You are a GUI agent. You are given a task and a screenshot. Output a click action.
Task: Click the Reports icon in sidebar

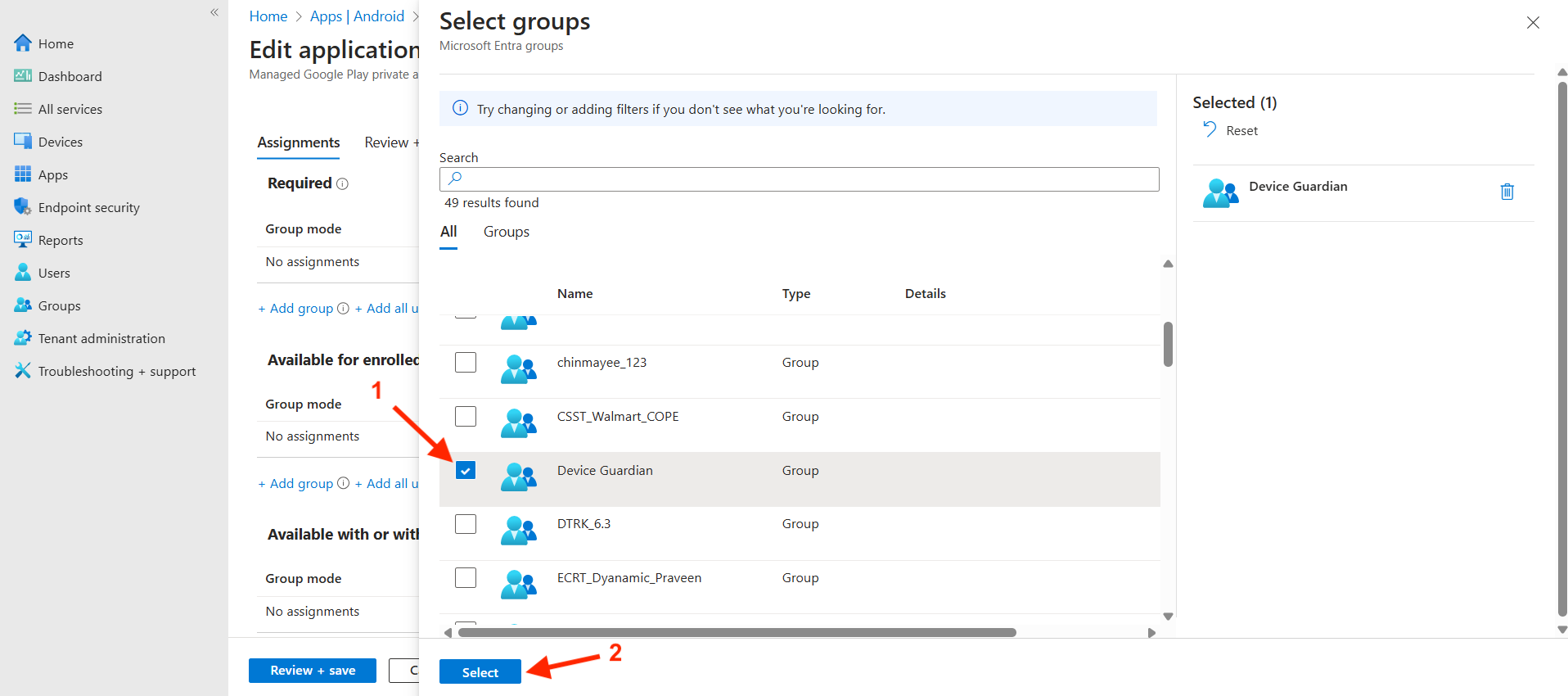23,240
